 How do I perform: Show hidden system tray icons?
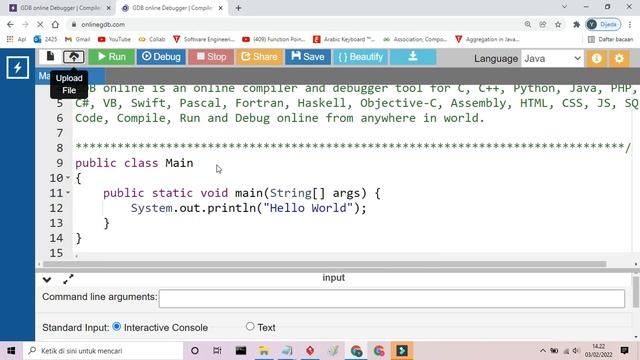(543, 351)
